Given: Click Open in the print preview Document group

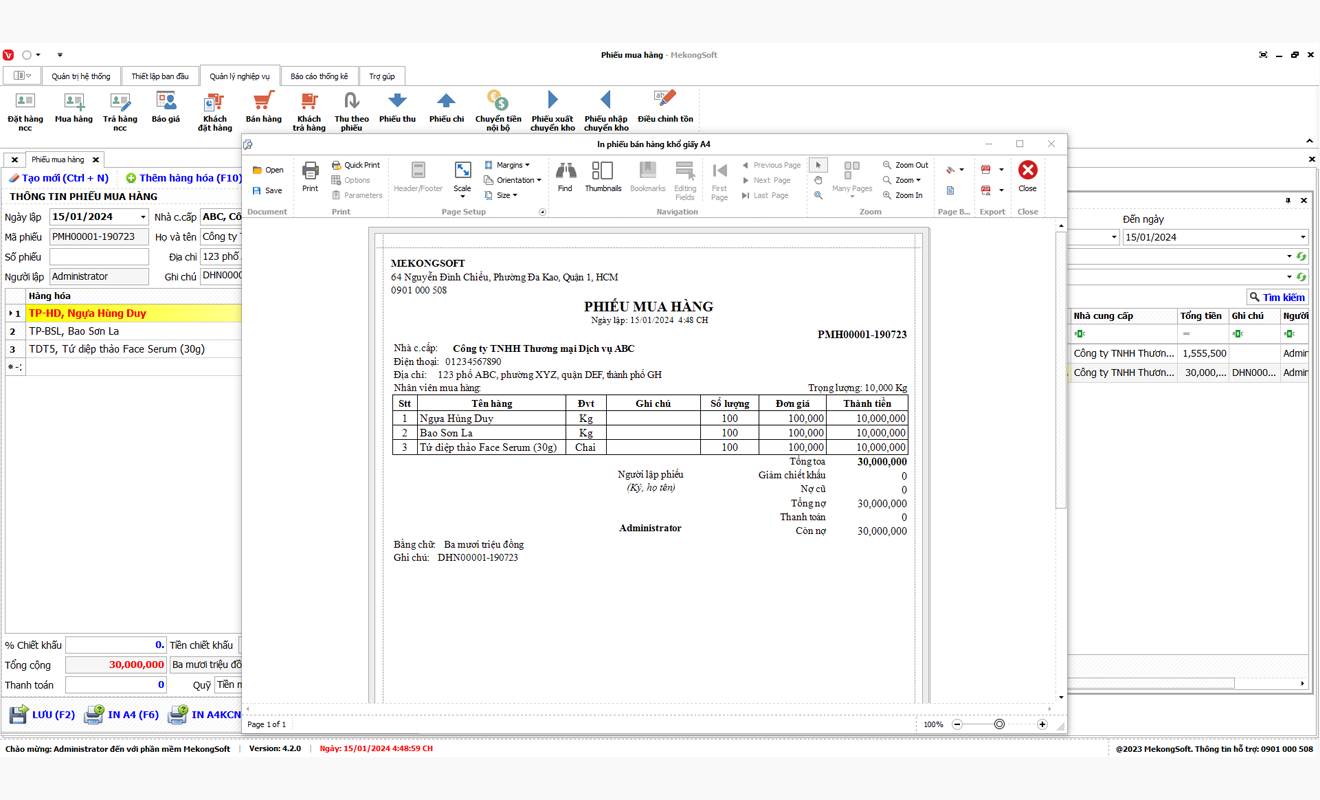Looking at the screenshot, I should (x=267, y=170).
